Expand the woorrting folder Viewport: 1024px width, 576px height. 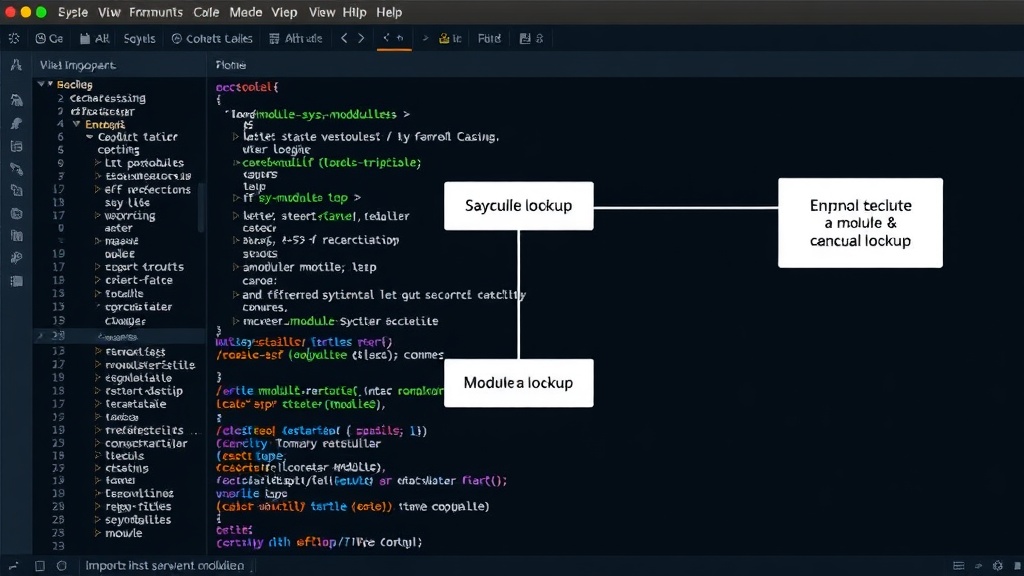(x=97, y=216)
